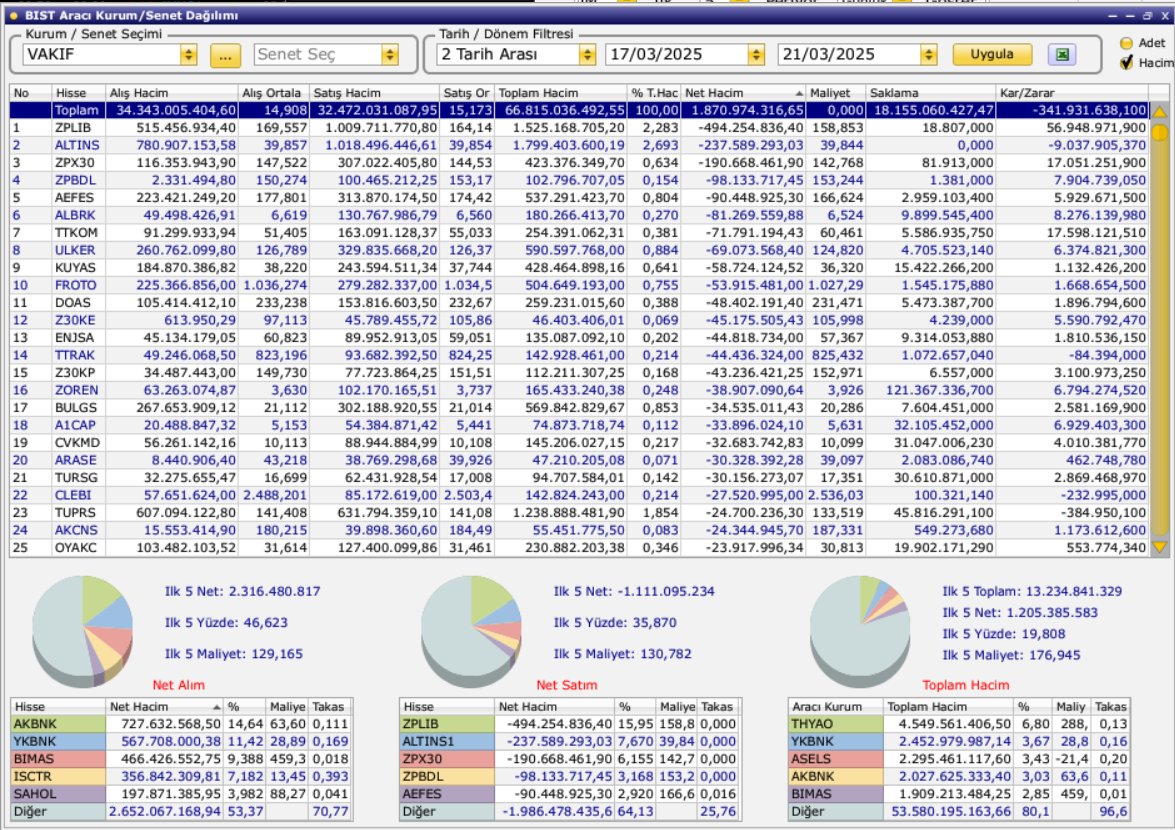Select the OYAKC row
The width and height of the screenshot is (1175, 830).
coord(579,548)
